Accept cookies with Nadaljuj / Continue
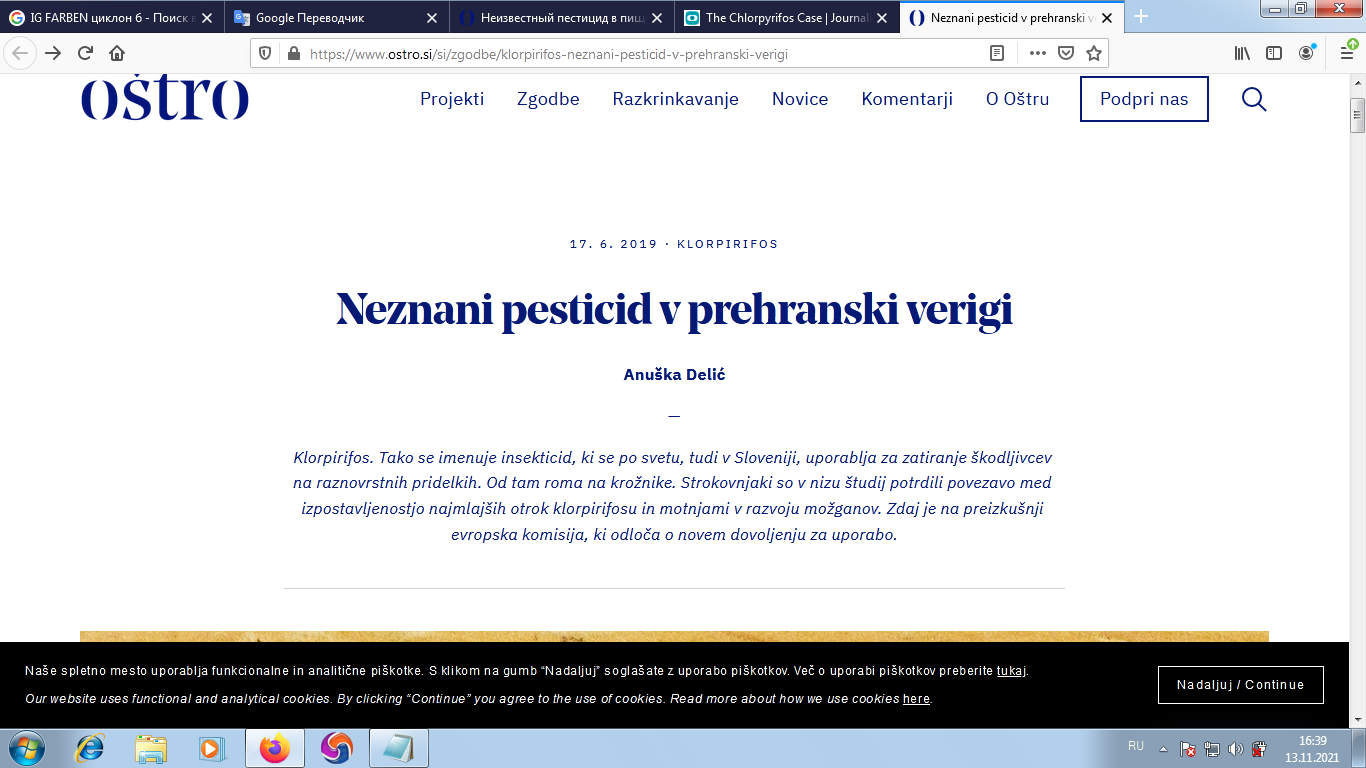 pyautogui.click(x=1240, y=685)
